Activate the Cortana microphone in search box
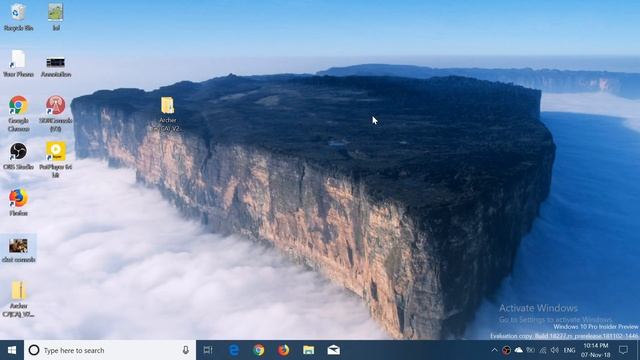The width and height of the screenshot is (640, 360). tap(186, 350)
